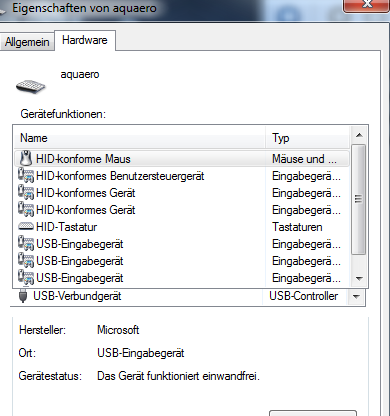Click the Ort value USB-Eingabegerät
Screen dimensions: 390x416
[141, 353]
